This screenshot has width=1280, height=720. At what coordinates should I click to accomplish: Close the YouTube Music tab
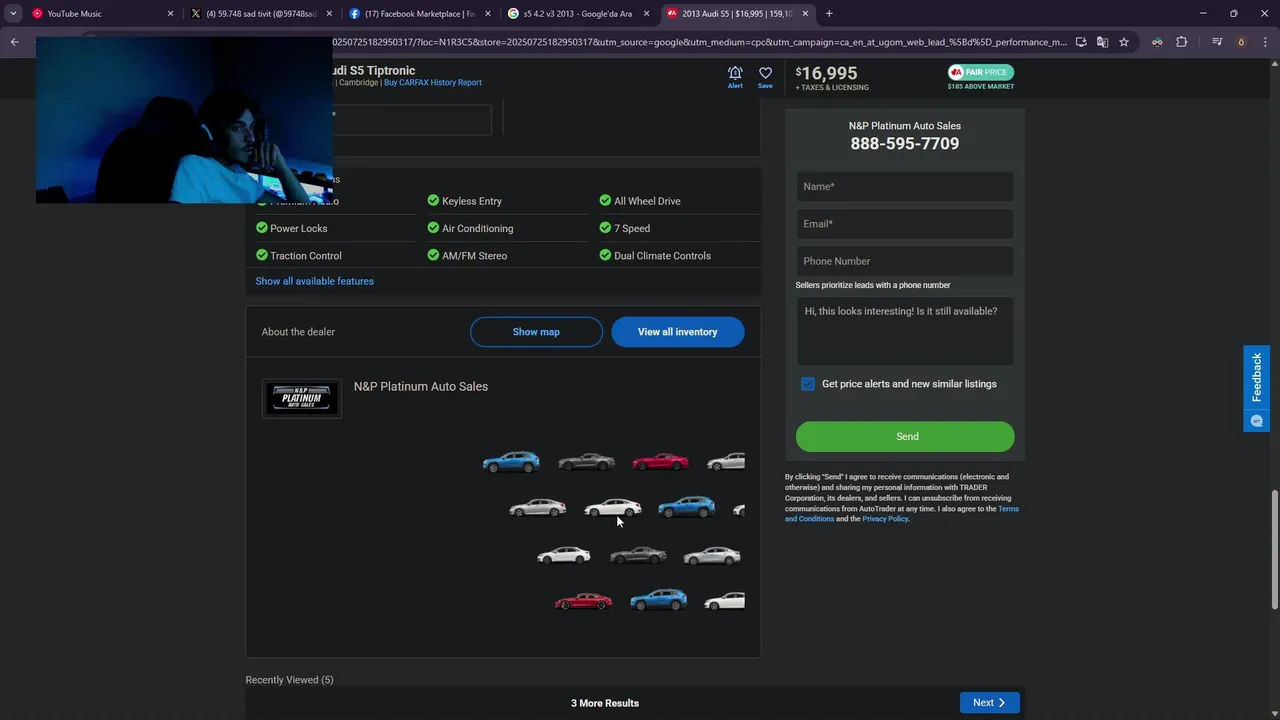tap(170, 14)
